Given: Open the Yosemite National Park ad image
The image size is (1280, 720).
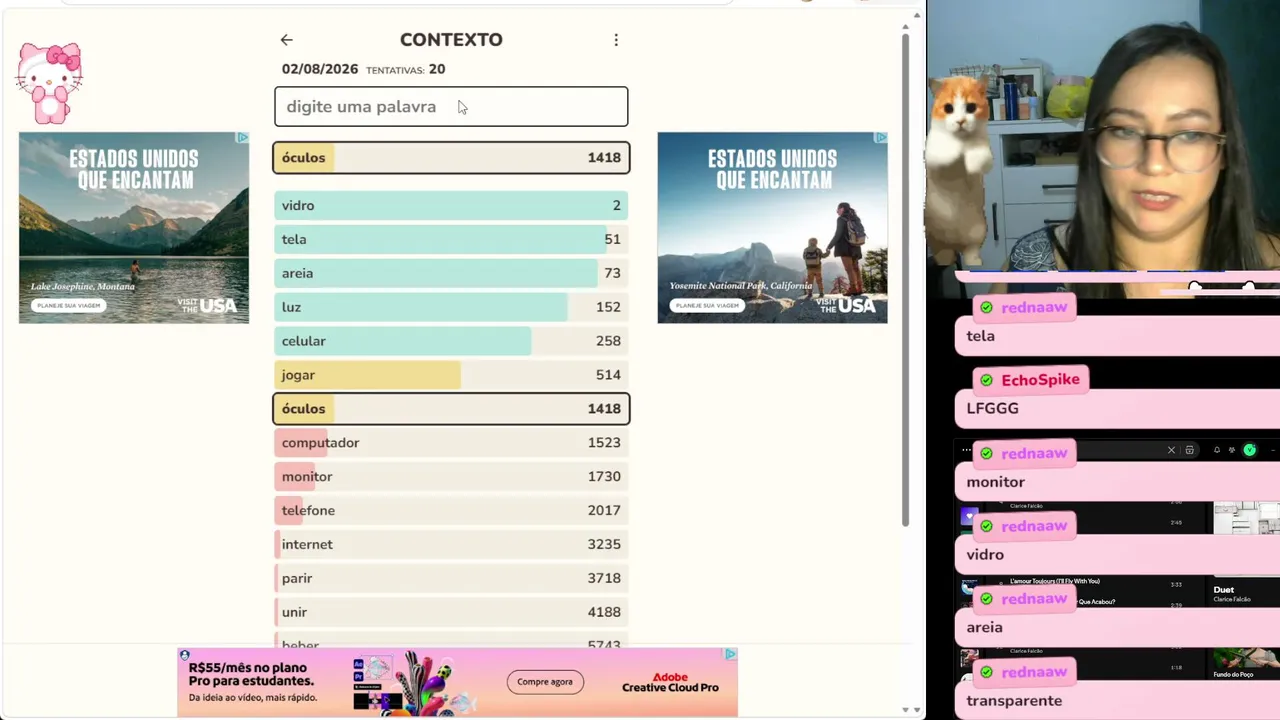Looking at the screenshot, I should click(x=772, y=228).
